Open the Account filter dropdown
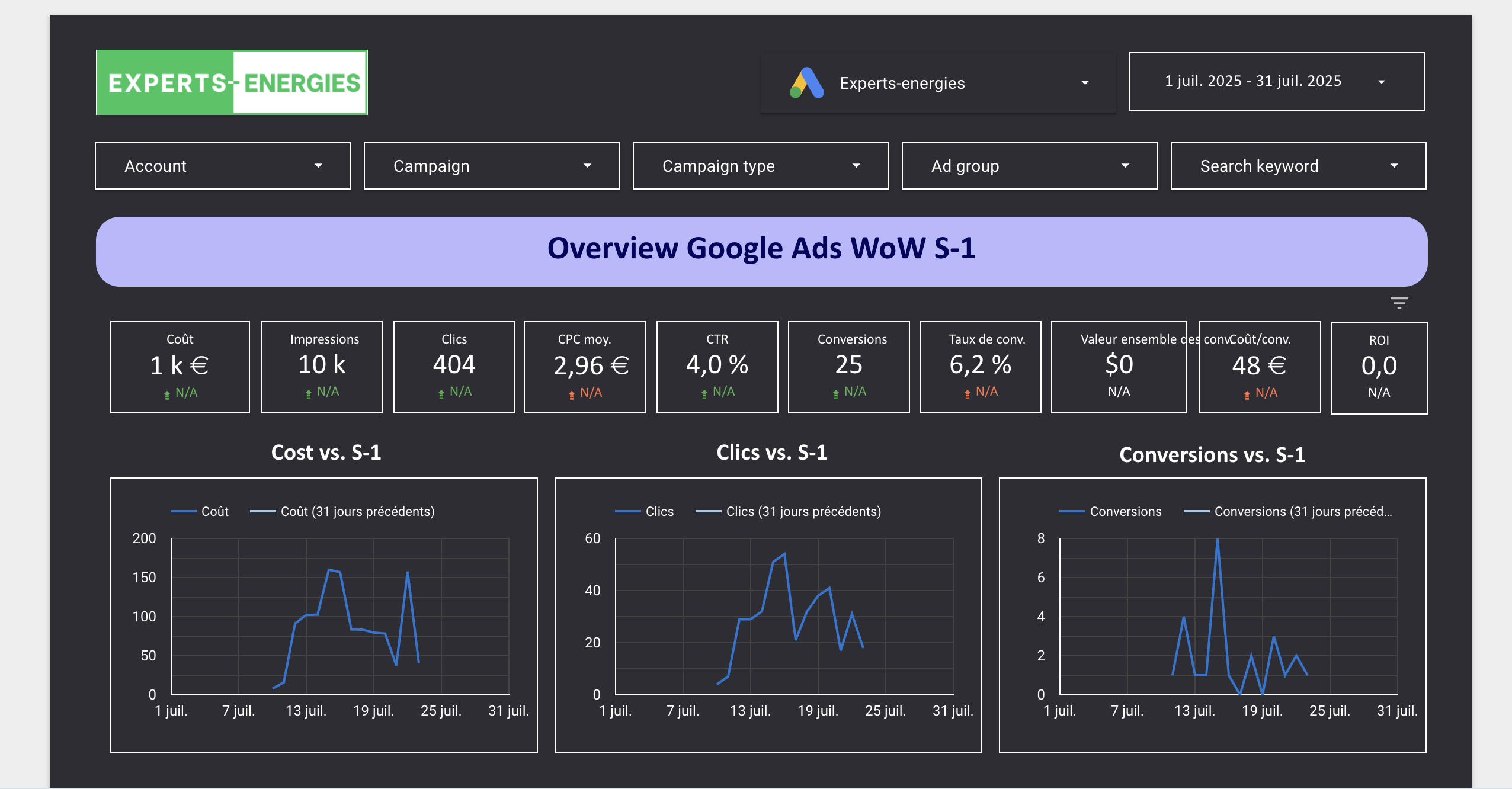 click(x=222, y=166)
